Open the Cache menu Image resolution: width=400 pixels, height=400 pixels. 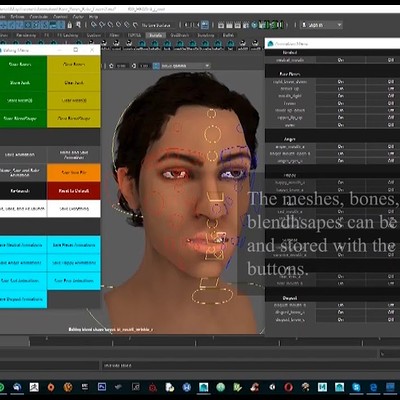click(x=78, y=17)
